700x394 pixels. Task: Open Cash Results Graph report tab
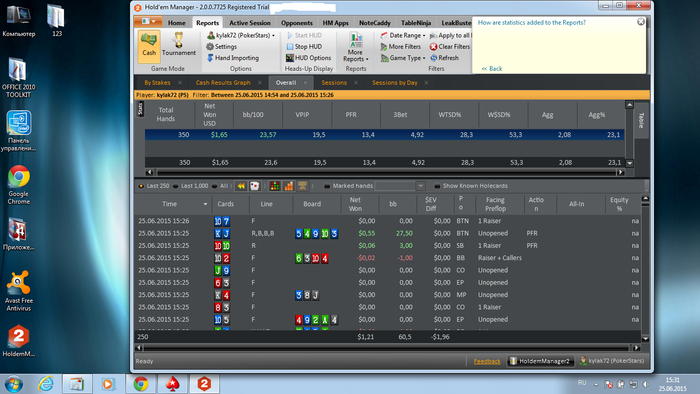[x=223, y=83]
